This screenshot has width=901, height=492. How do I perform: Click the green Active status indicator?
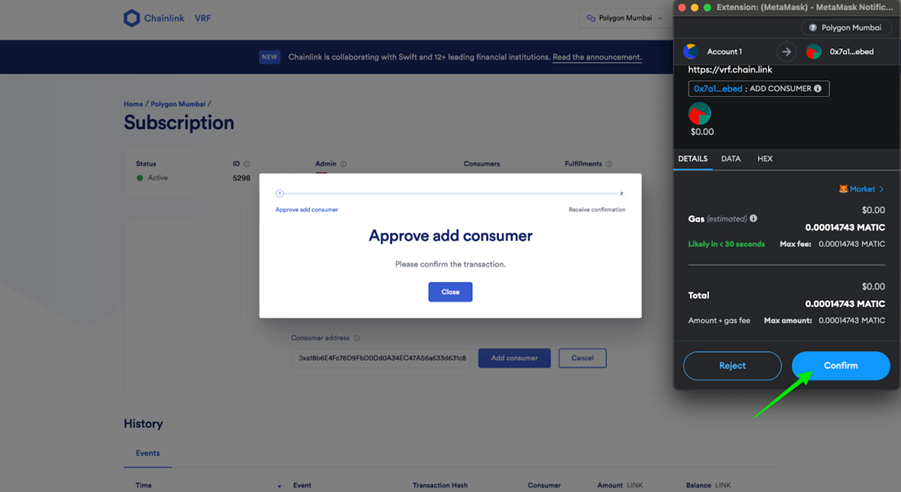coord(140,178)
